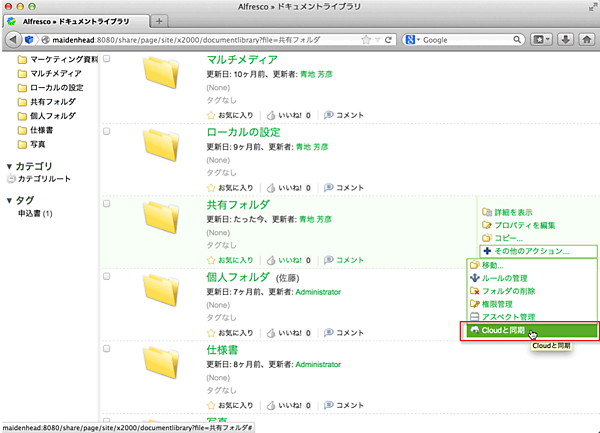Select the 個人フォルダ row checkbox

coord(107,276)
